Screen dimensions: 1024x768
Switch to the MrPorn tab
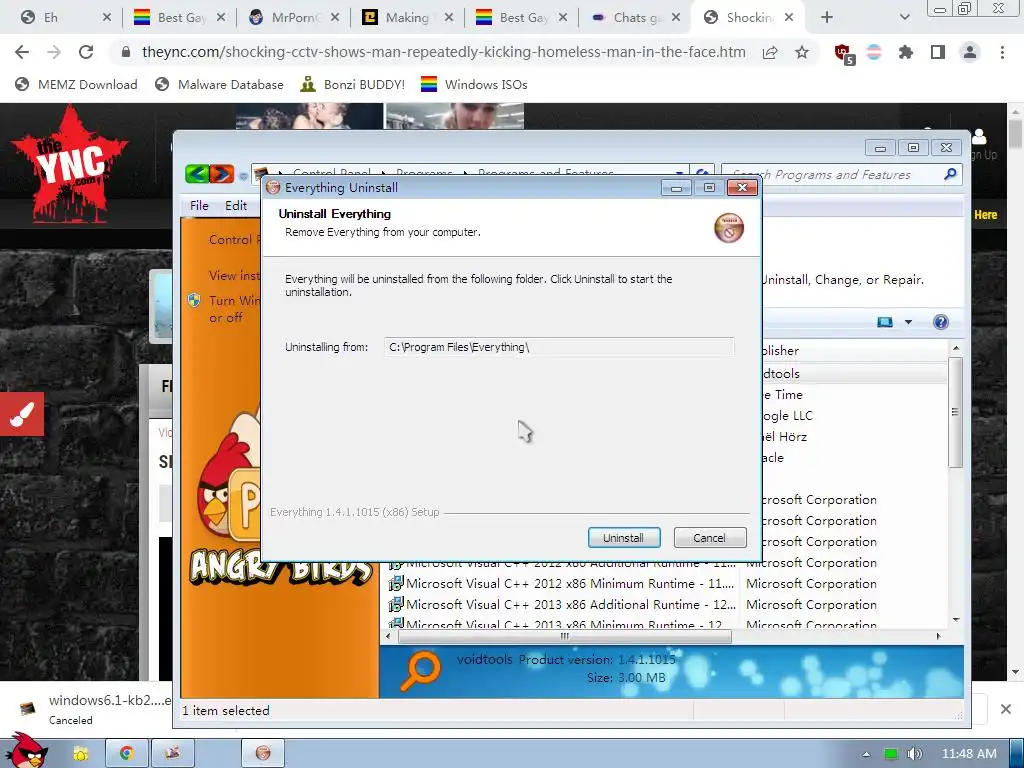point(295,18)
